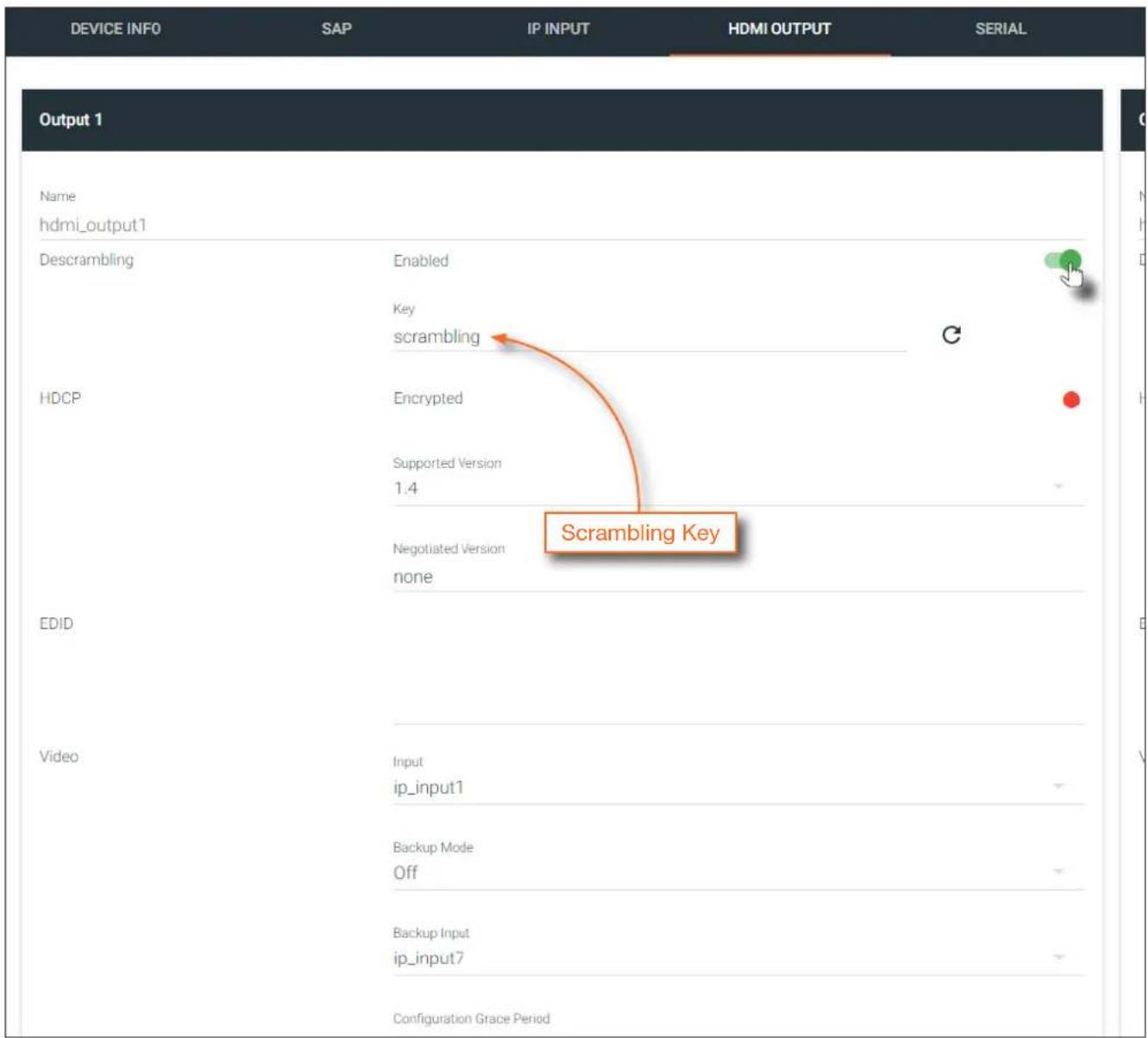
Task: Click the EDID section label
Action: click(56, 623)
